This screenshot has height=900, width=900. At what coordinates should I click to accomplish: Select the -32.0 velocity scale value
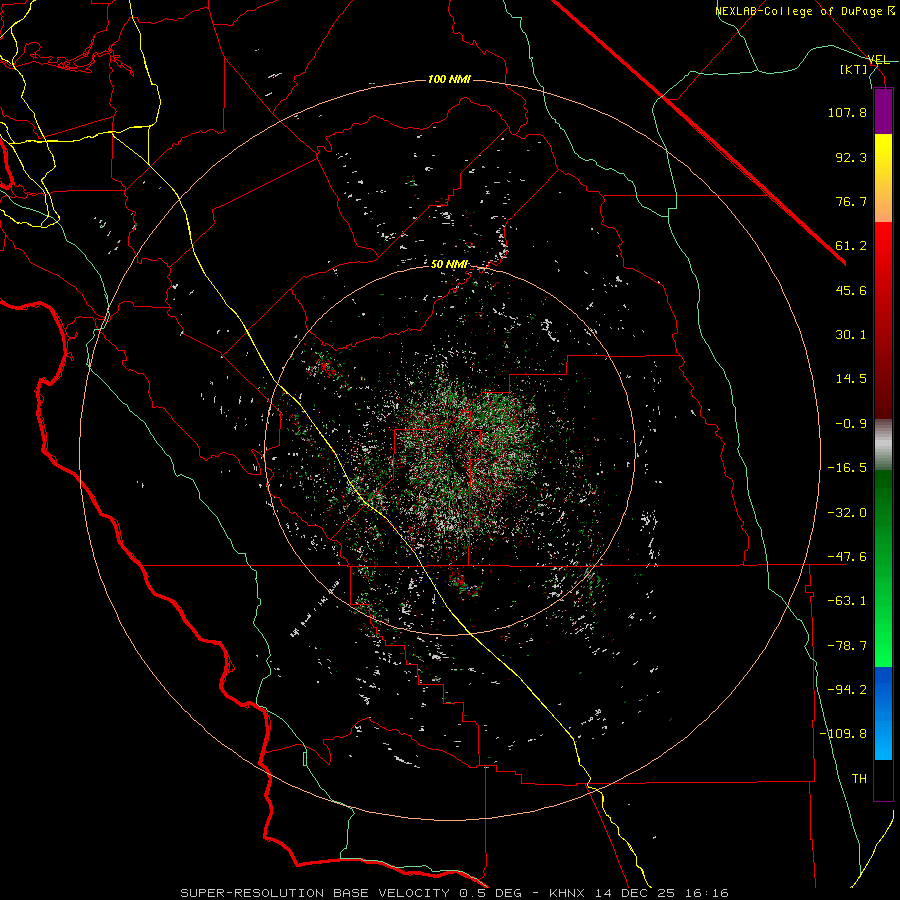pyautogui.click(x=847, y=513)
